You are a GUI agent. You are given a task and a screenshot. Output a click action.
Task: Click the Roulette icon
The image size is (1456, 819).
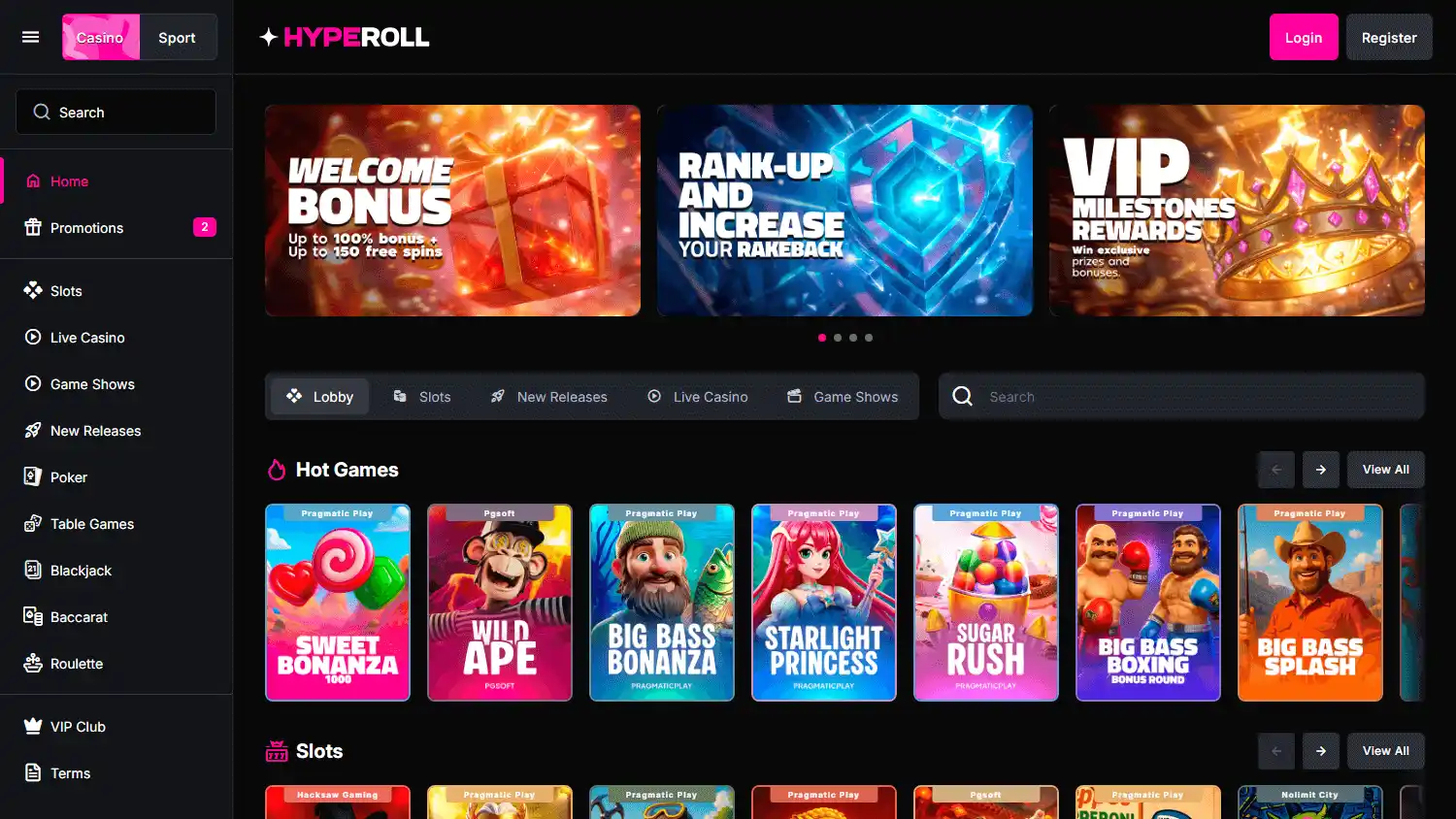(33, 663)
